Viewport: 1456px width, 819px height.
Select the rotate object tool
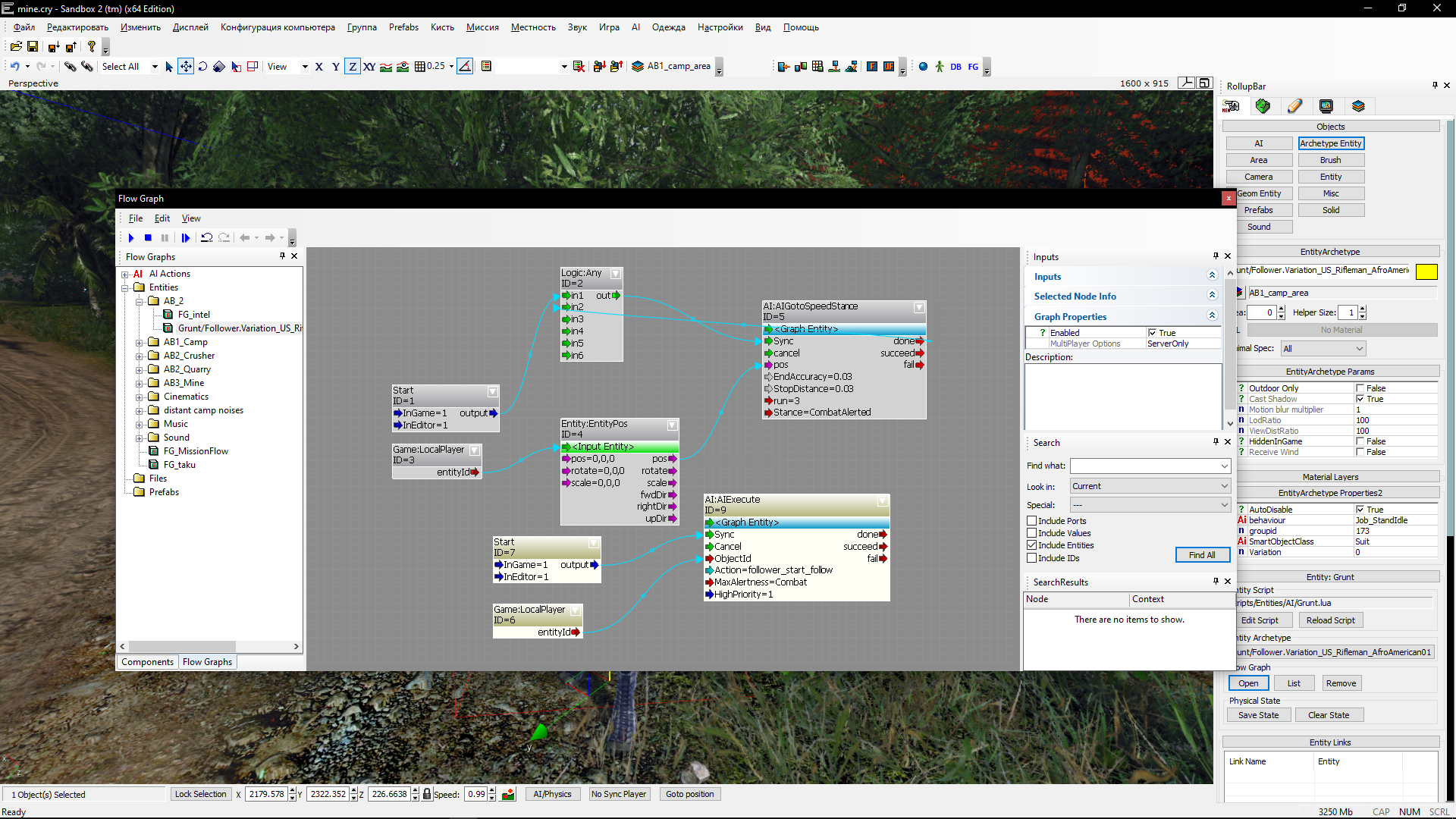point(202,67)
